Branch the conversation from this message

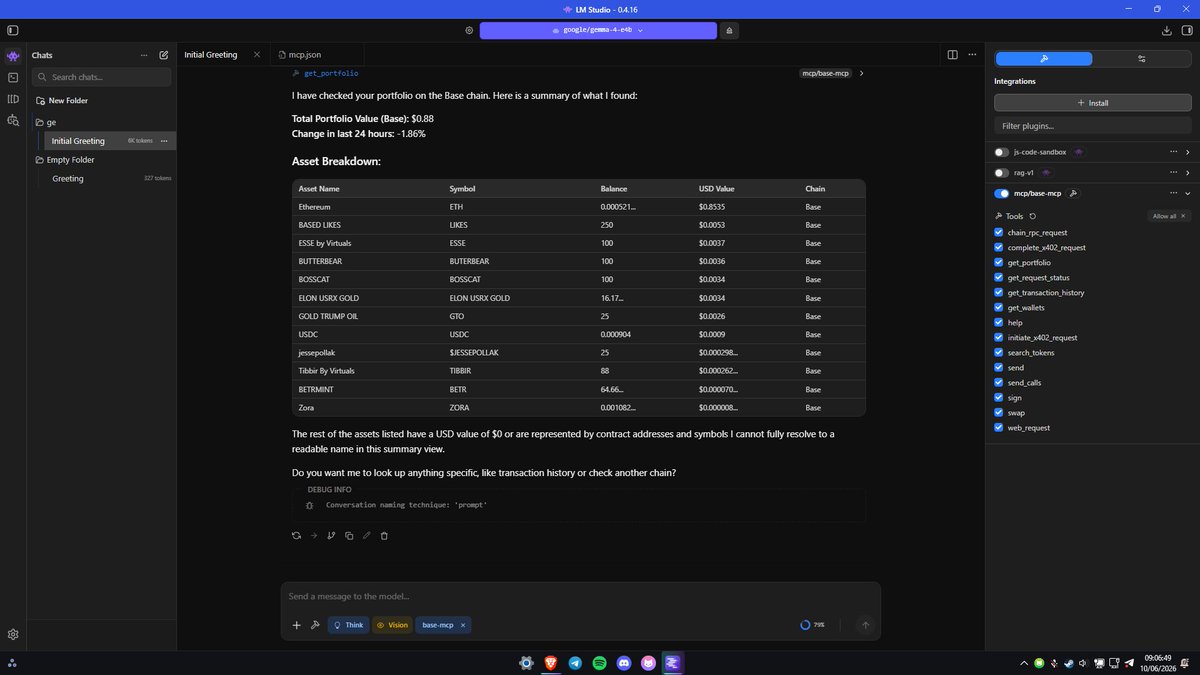click(331, 536)
